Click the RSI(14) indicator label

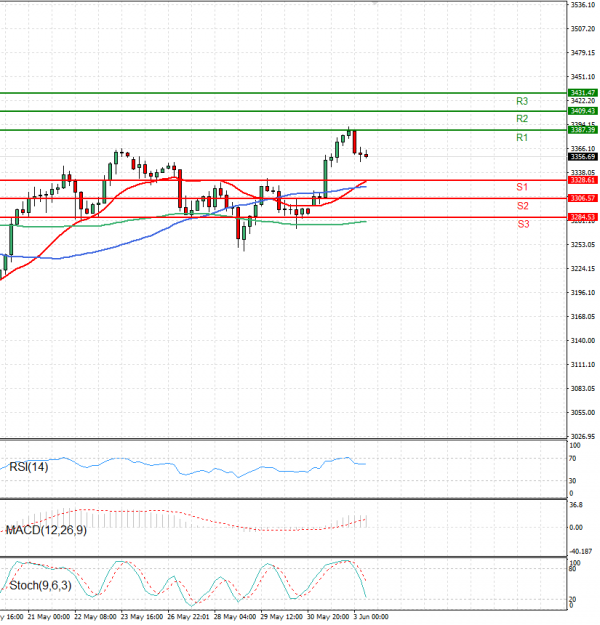29,467
